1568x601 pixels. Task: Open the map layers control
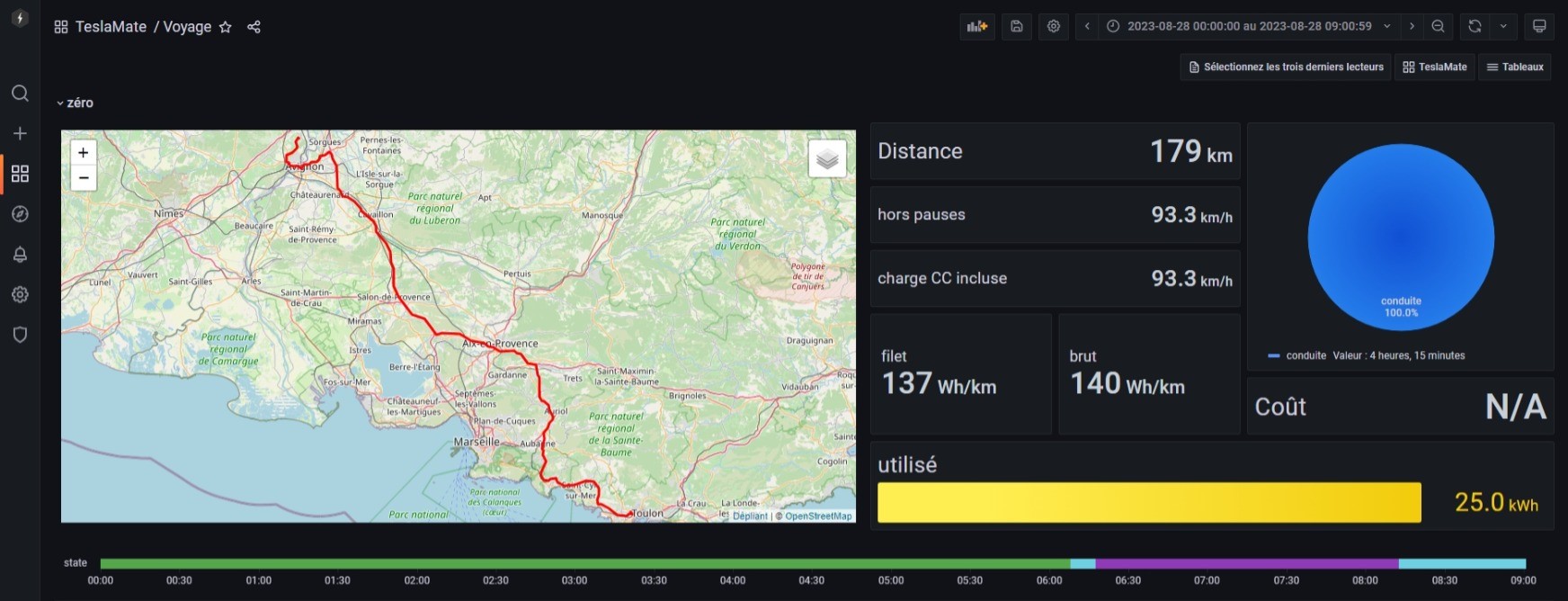827,159
